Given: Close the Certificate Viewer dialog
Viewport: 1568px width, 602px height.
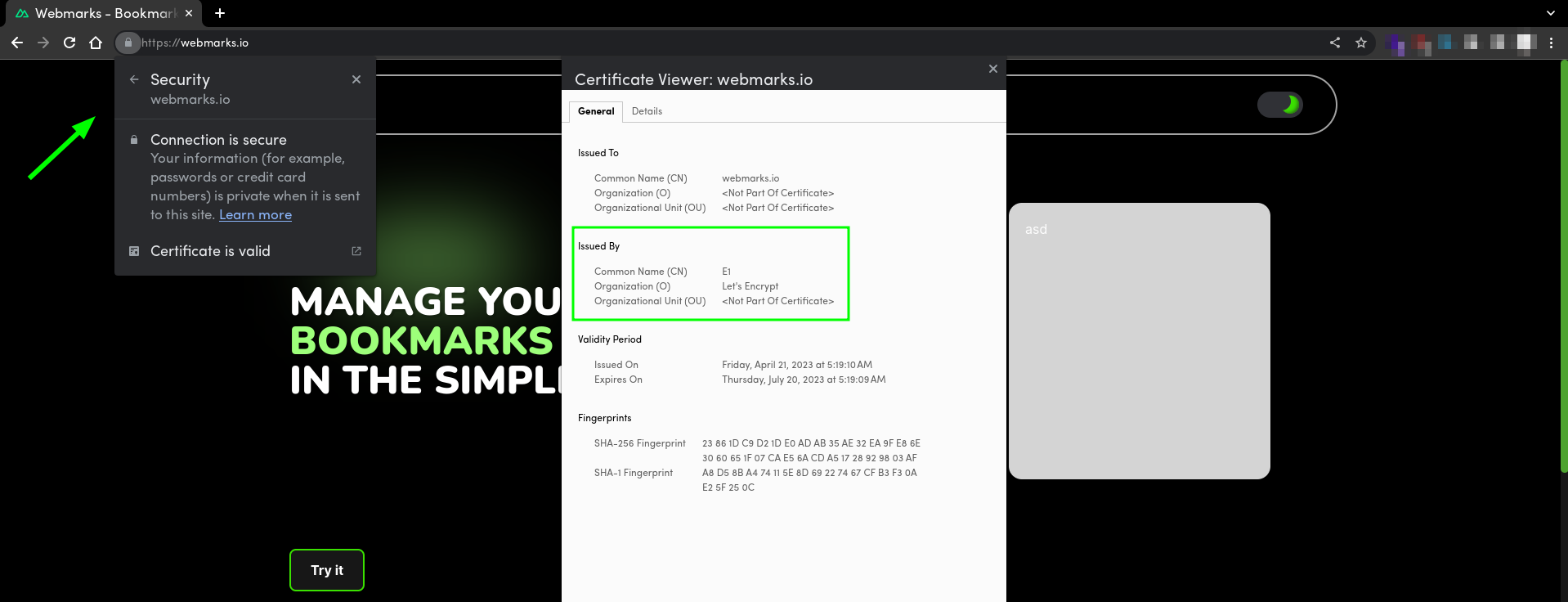Looking at the screenshot, I should pos(993,69).
